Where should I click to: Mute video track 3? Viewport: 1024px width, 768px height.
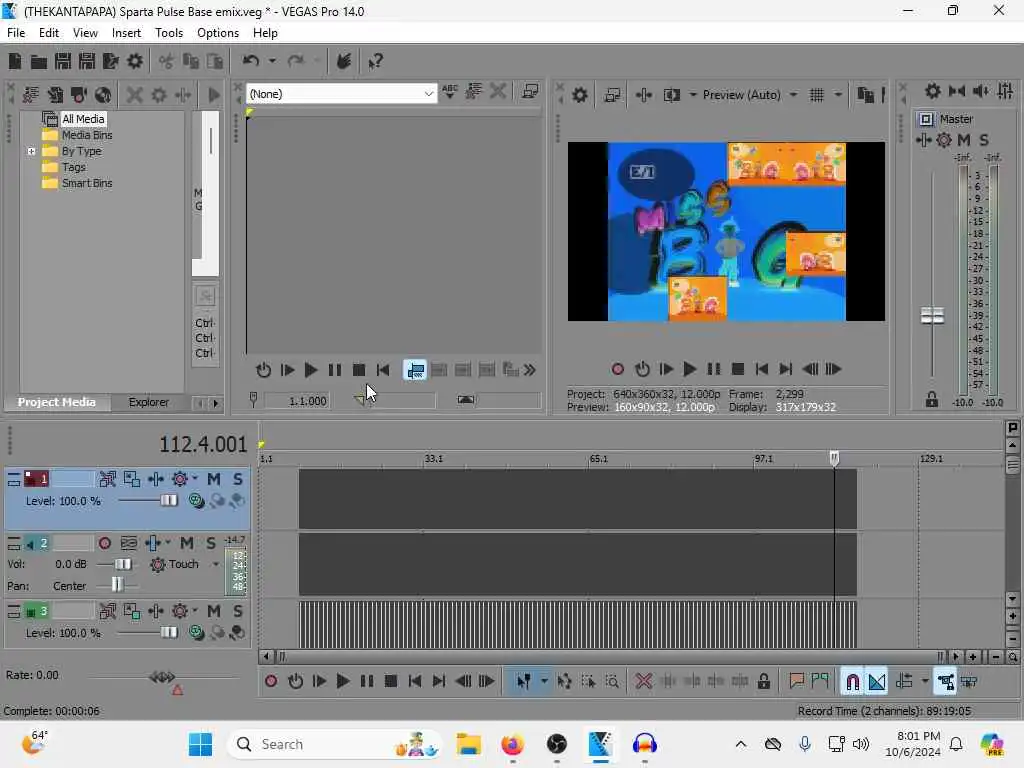214,611
